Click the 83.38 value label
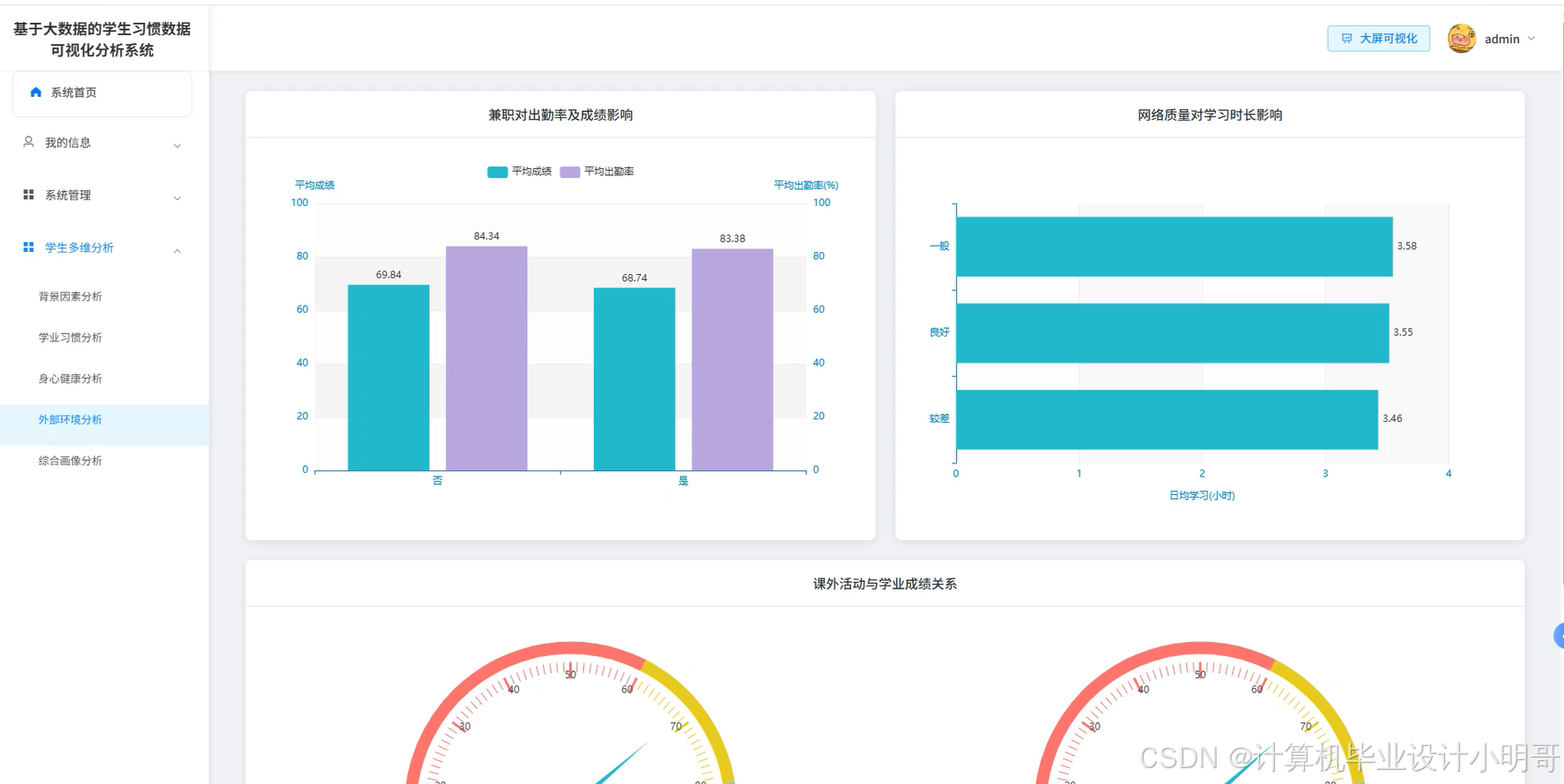Screen dimensions: 1564x784 coord(732,239)
